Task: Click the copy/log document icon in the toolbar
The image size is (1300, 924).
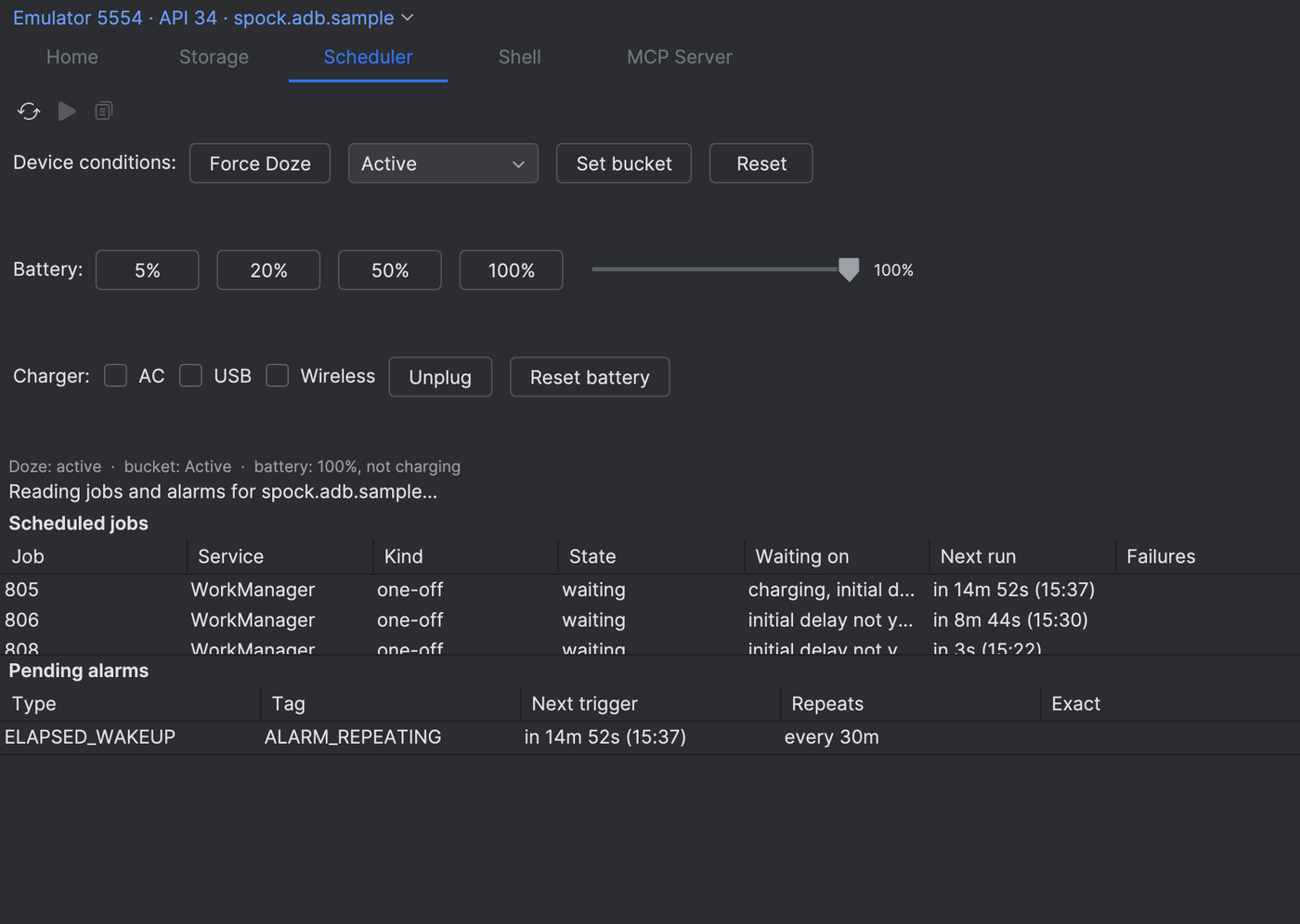Action: [104, 111]
